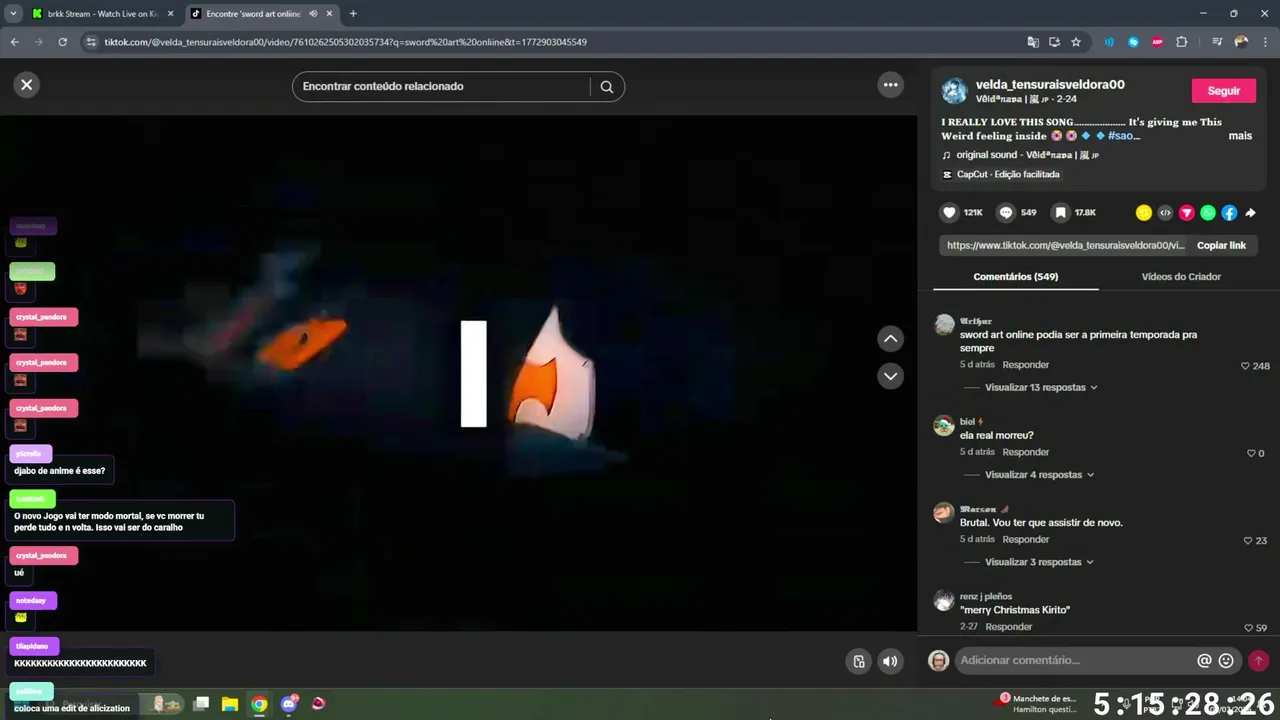Screen dimensions: 1280x720
Task: Click the creator's avatar in header
Action: point(954,91)
